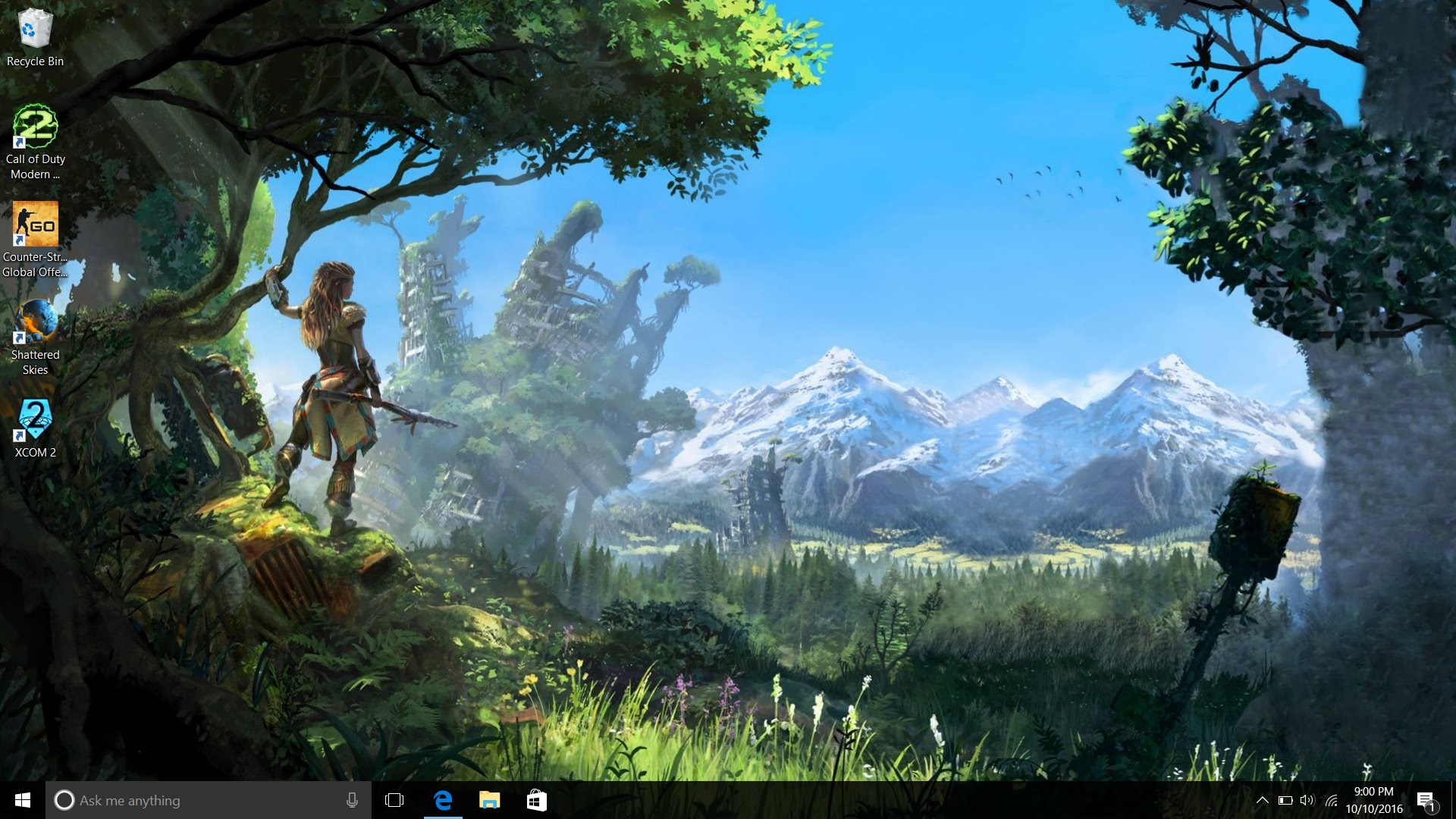1456x819 pixels.
Task: Open Task View from the taskbar
Action: tap(394, 800)
